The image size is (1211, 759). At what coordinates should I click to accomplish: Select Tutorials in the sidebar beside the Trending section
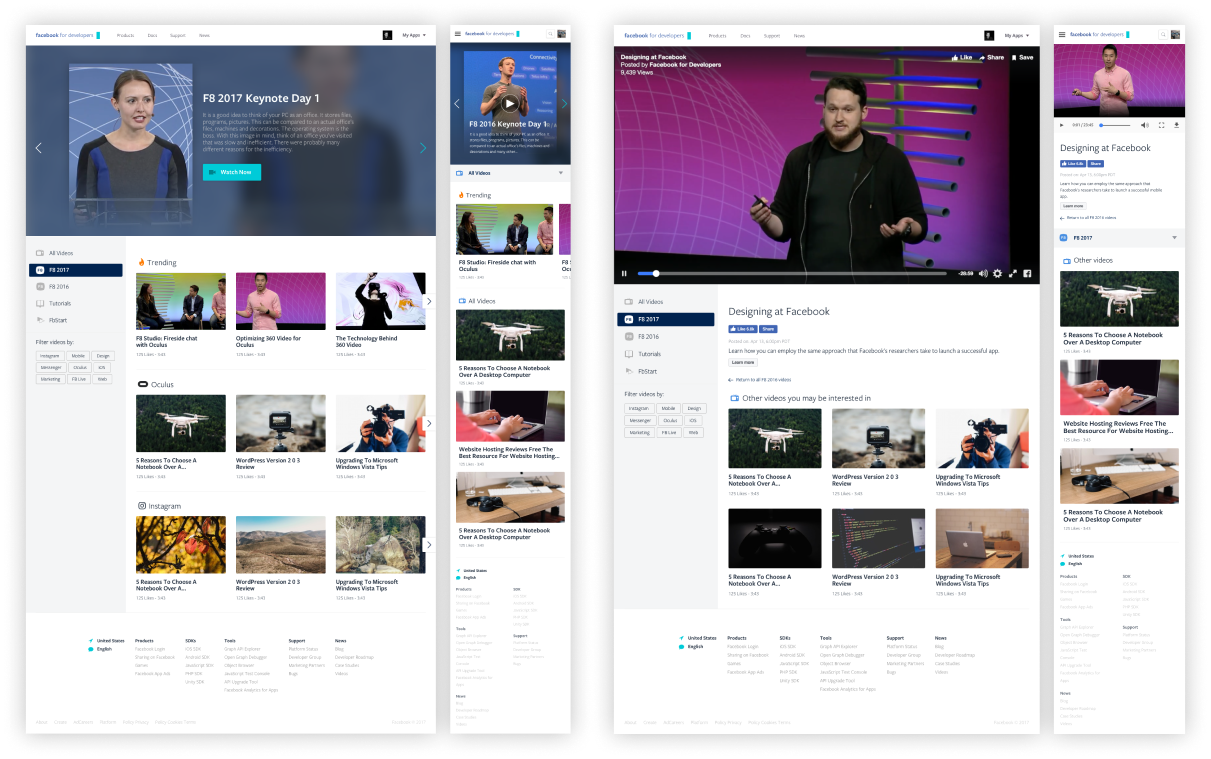(x=61, y=303)
